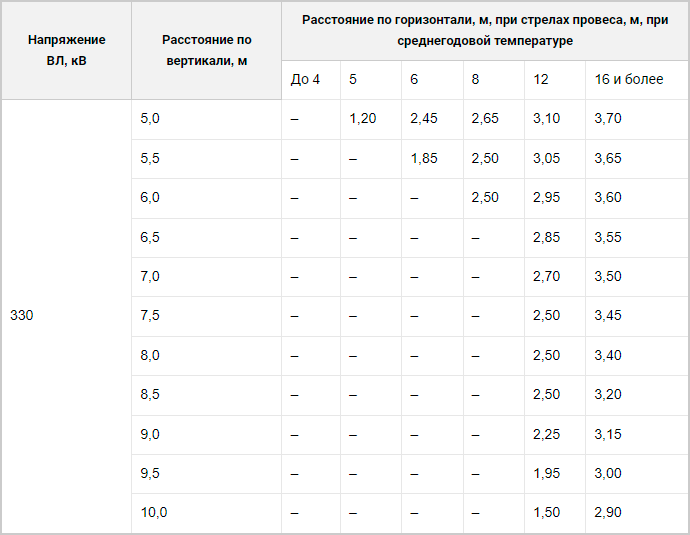Click the vertical distance 6,5 cell

click(206, 238)
